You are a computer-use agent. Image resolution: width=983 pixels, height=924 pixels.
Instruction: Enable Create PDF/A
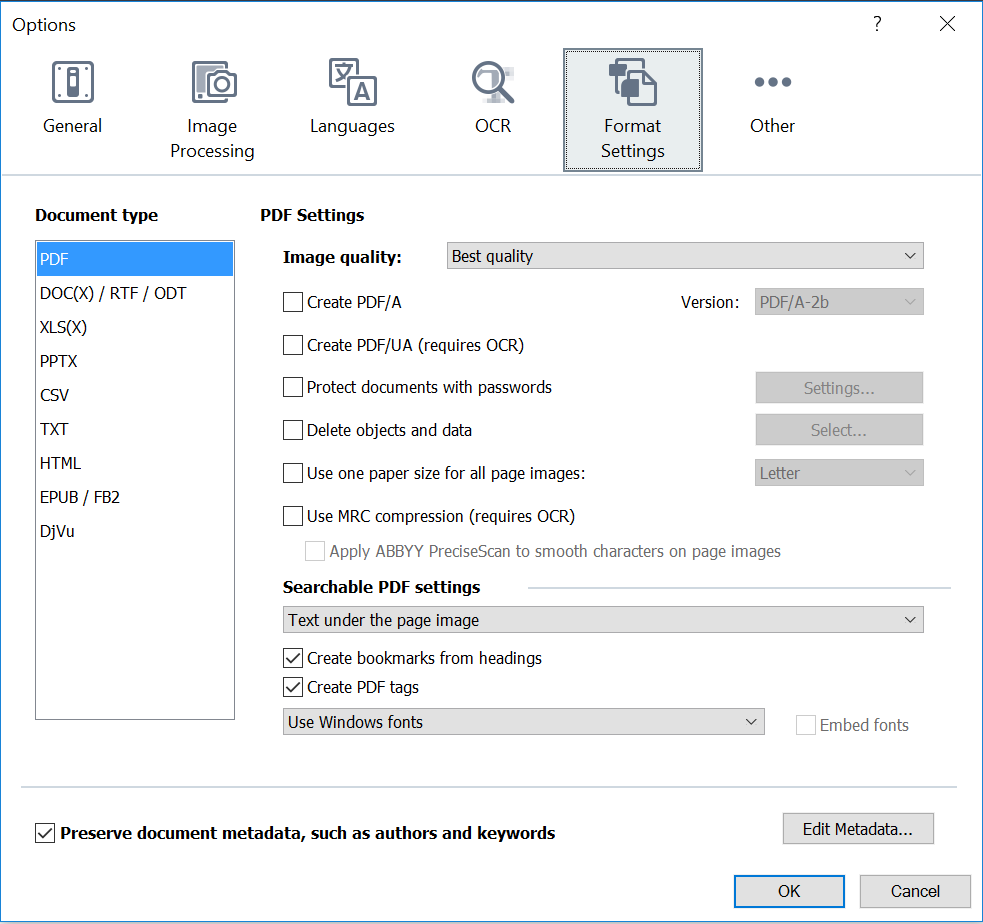click(x=293, y=301)
